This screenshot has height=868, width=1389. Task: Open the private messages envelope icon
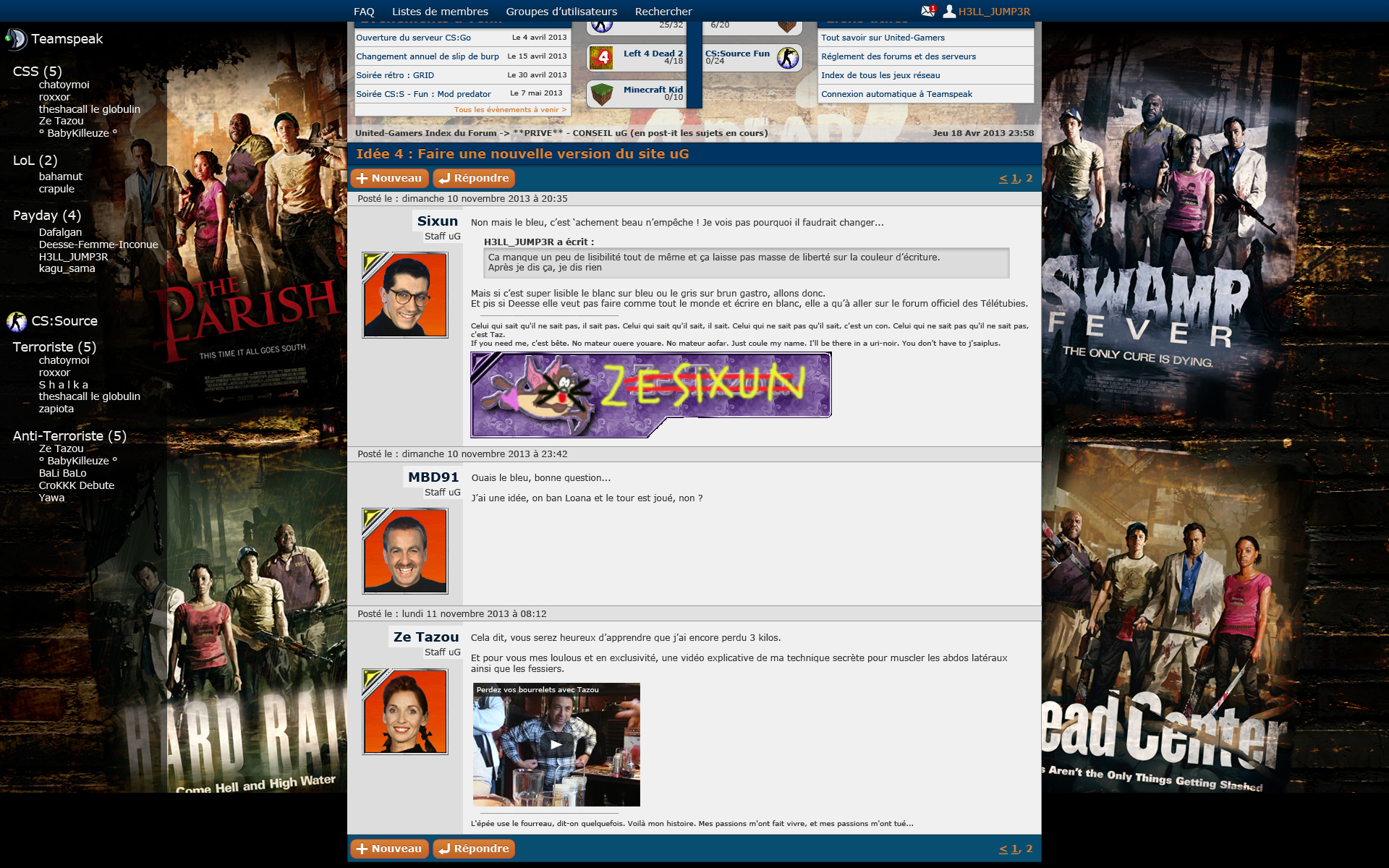(x=928, y=11)
